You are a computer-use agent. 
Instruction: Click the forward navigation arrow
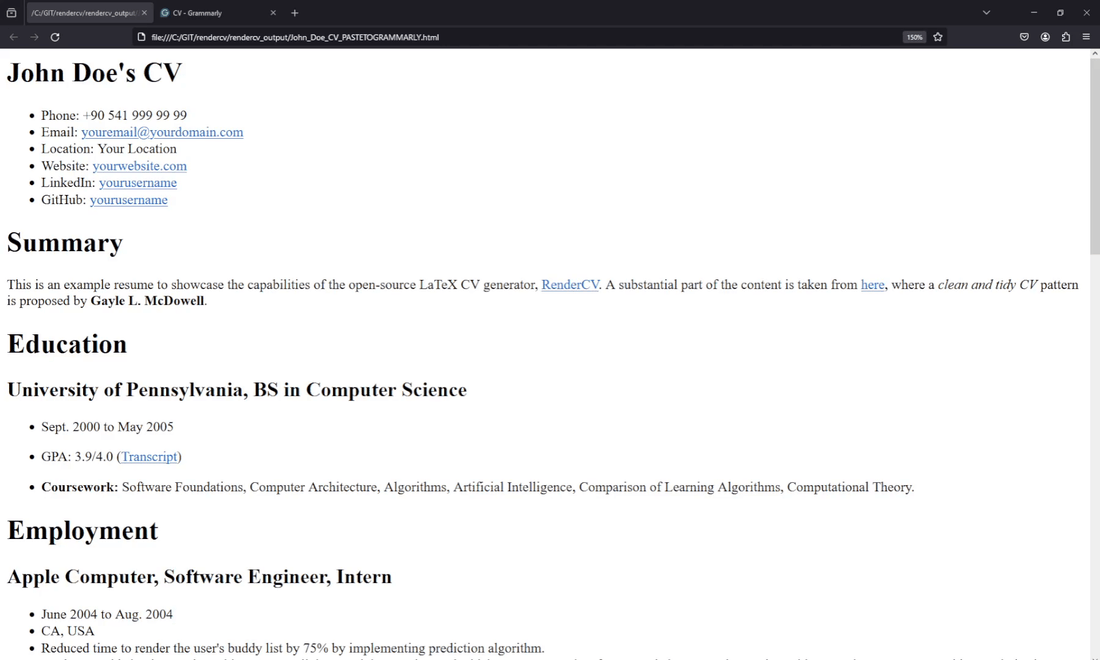click(34, 37)
